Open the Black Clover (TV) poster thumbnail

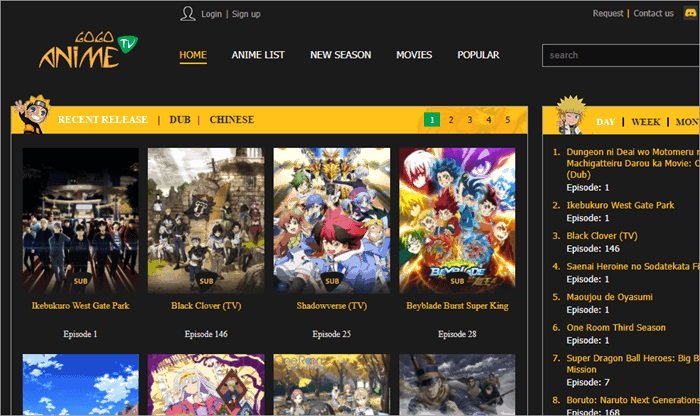point(206,221)
